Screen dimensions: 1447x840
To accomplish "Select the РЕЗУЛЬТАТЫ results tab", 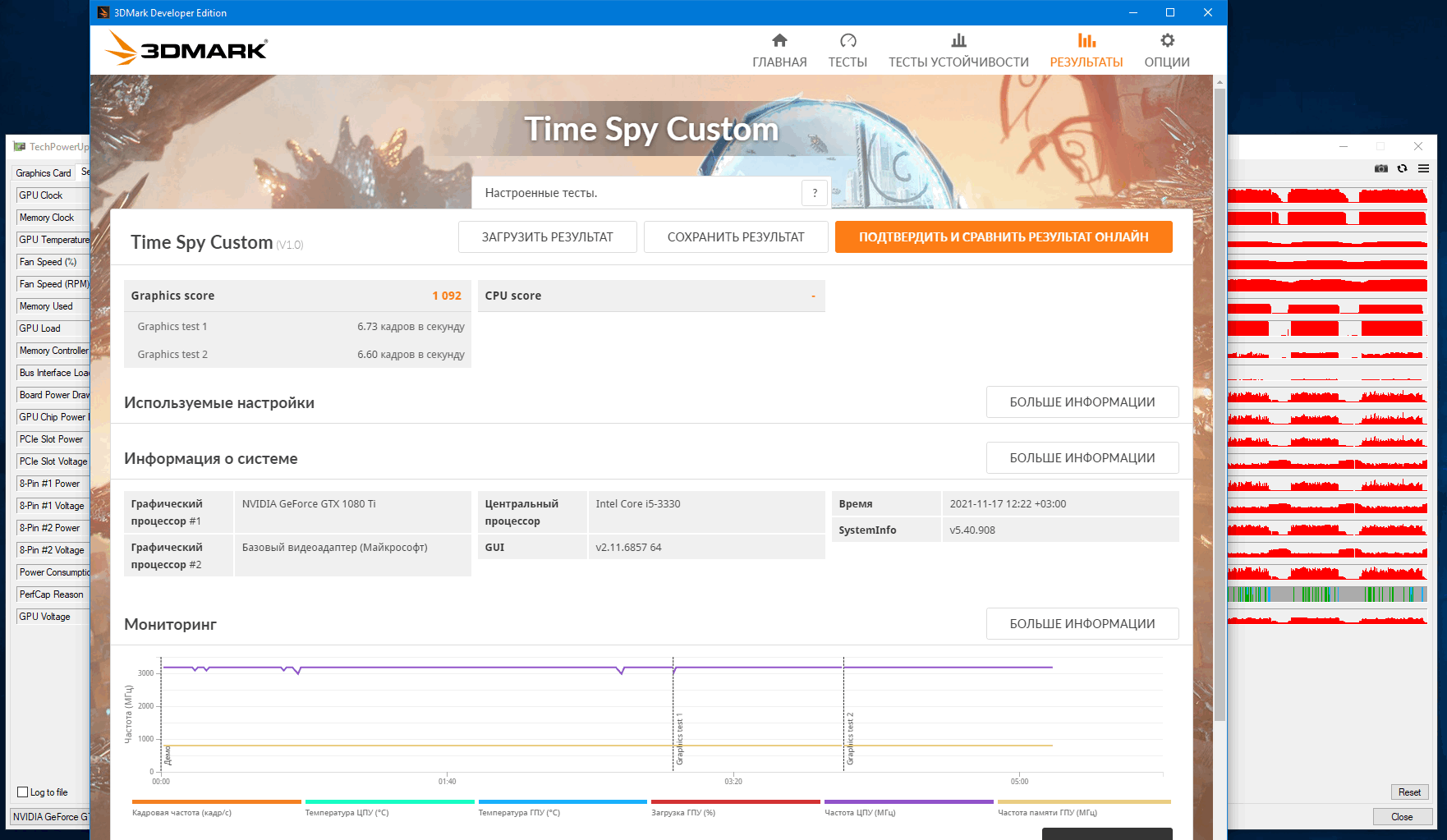I will pos(1086,51).
